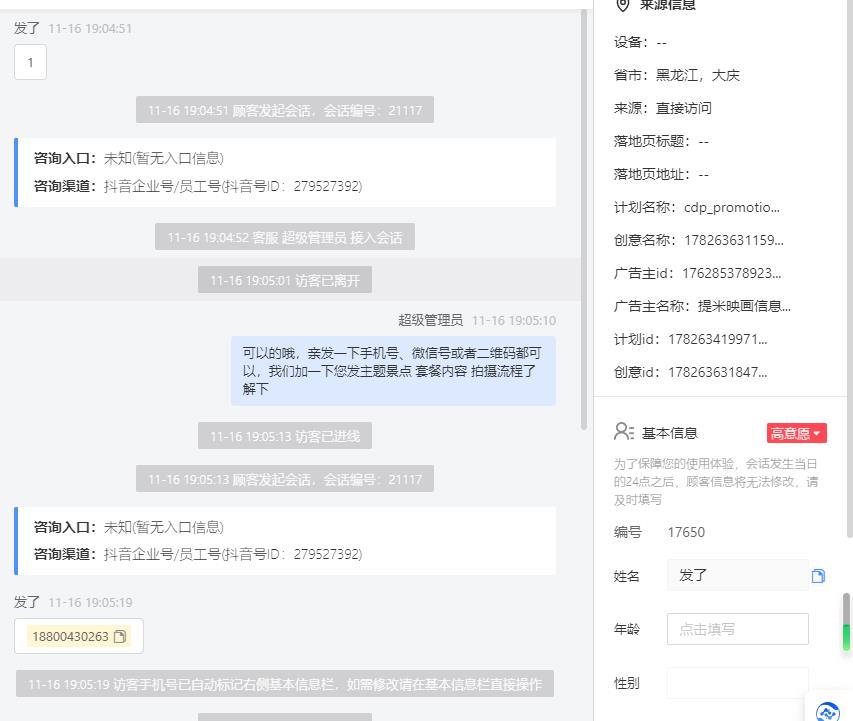Click the system notice 19:05:13 访客已进线

pos(285,436)
